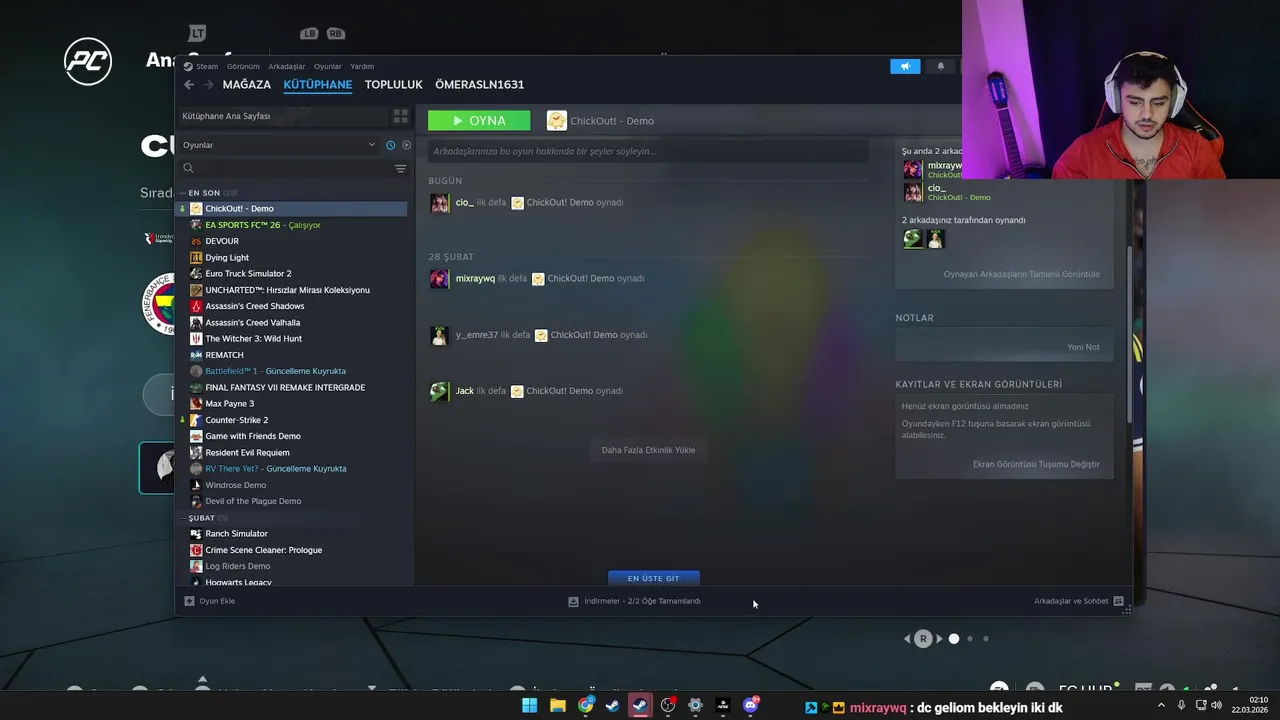Open File Explorer from the taskbar
The image size is (1280, 720).
click(x=558, y=705)
